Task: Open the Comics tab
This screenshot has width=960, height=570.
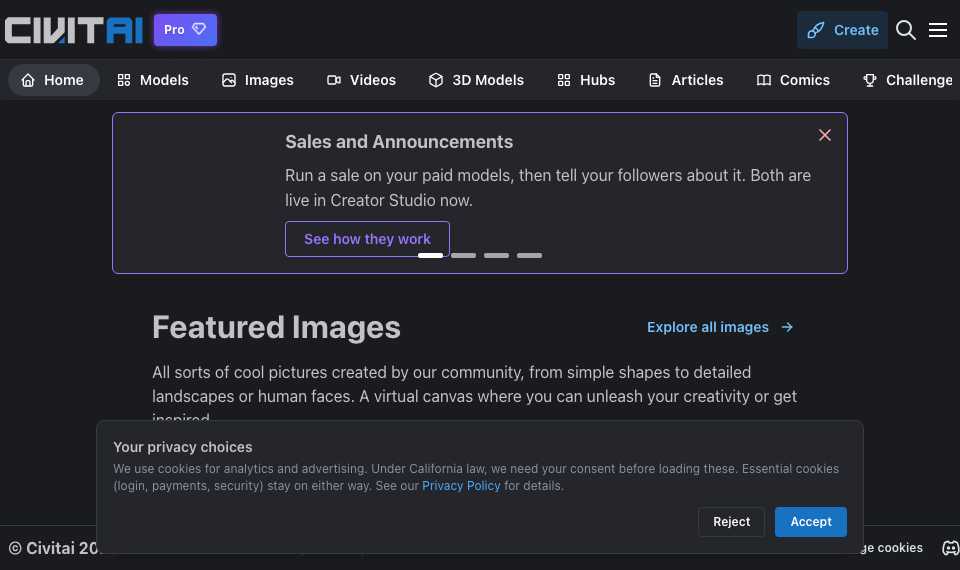Action: pyautogui.click(x=793, y=80)
